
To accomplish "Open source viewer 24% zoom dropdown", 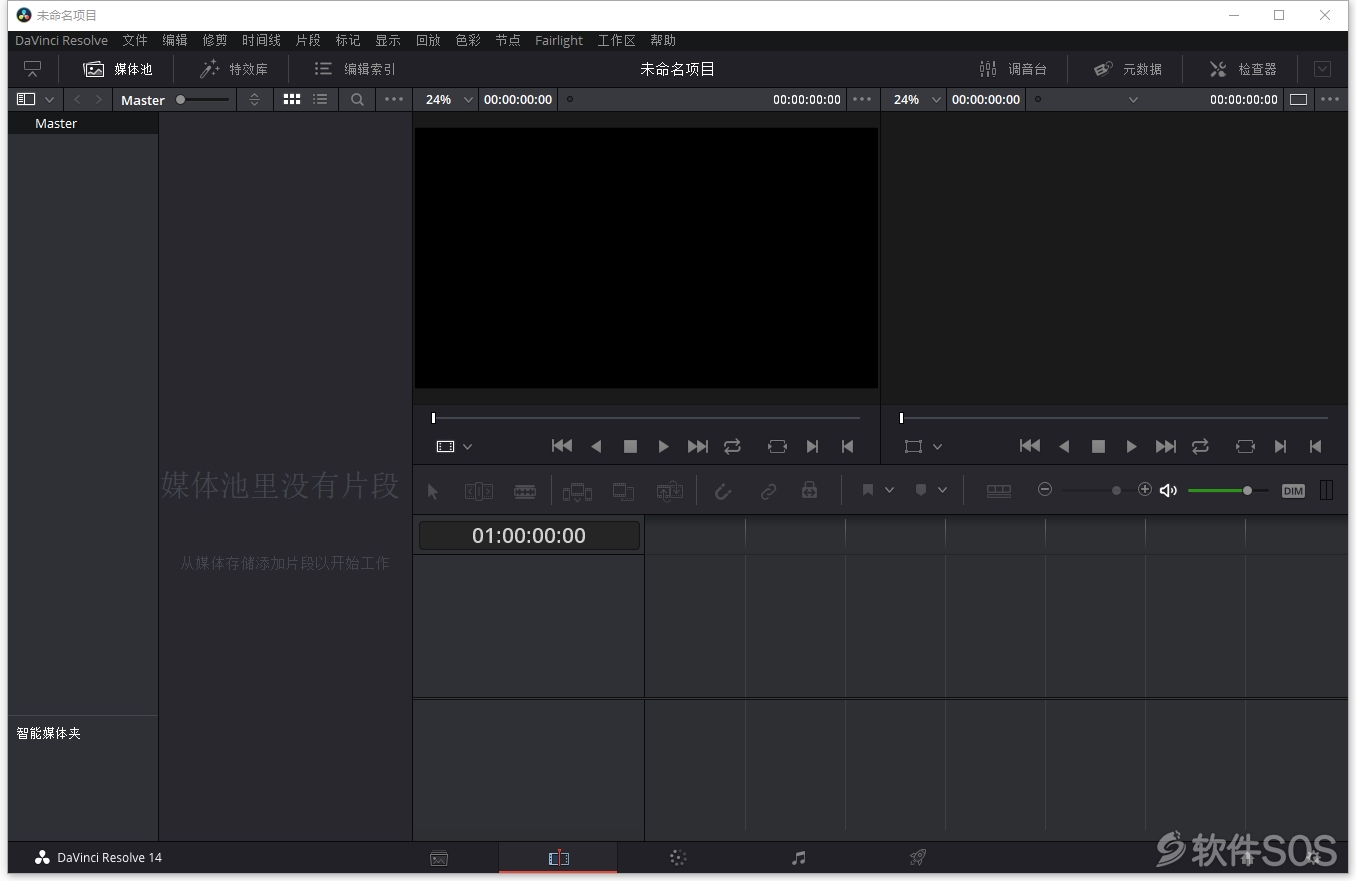I will coord(448,99).
